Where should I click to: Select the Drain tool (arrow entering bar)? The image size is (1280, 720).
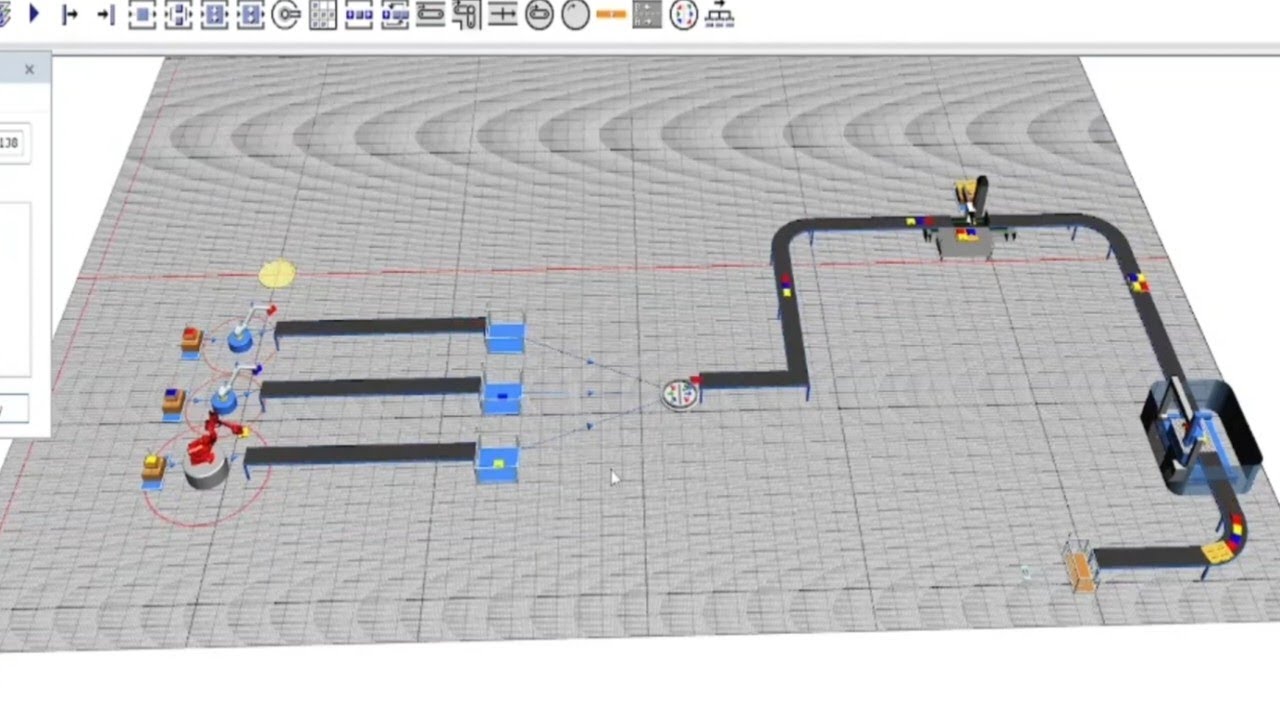point(105,14)
